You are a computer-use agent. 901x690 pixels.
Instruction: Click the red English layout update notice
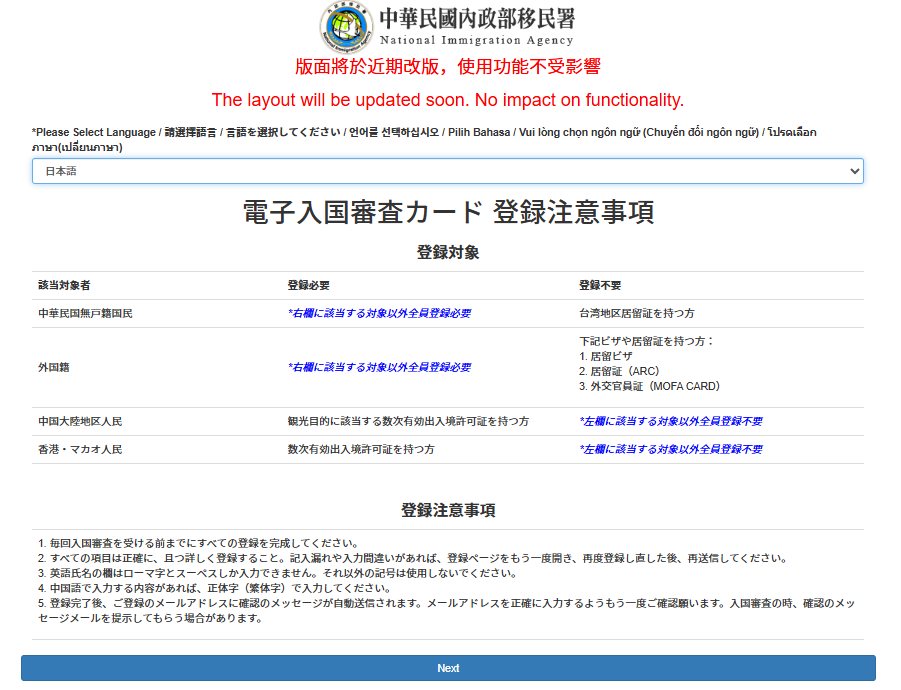[x=447, y=100]
